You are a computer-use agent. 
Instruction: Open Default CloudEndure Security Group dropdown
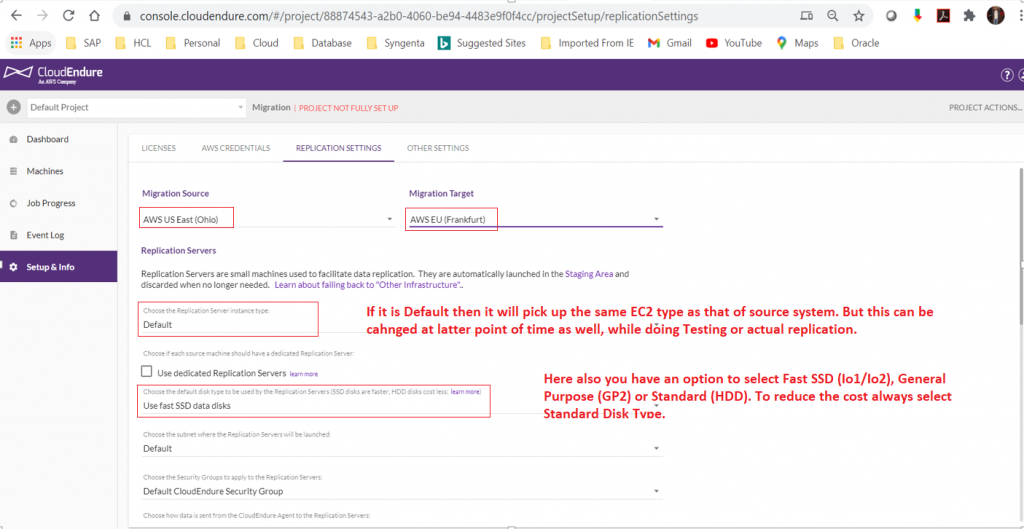402,491
